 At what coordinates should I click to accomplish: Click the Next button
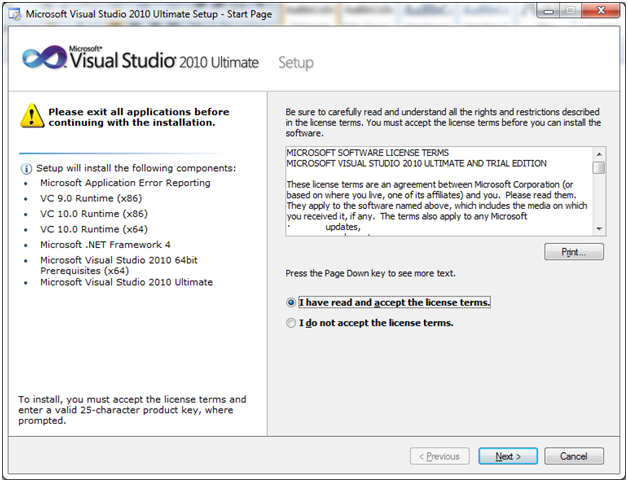pos(508,456)
